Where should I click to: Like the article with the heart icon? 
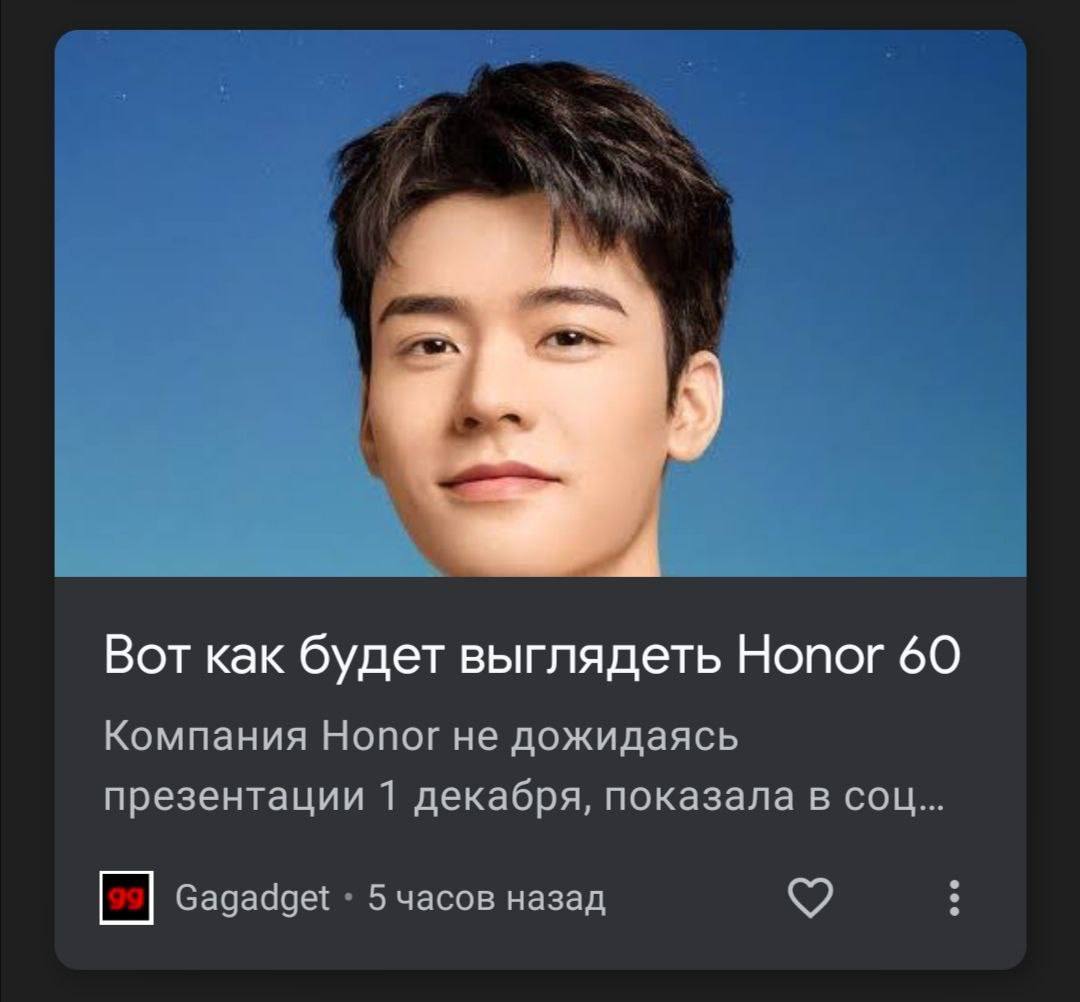[810, 897]
